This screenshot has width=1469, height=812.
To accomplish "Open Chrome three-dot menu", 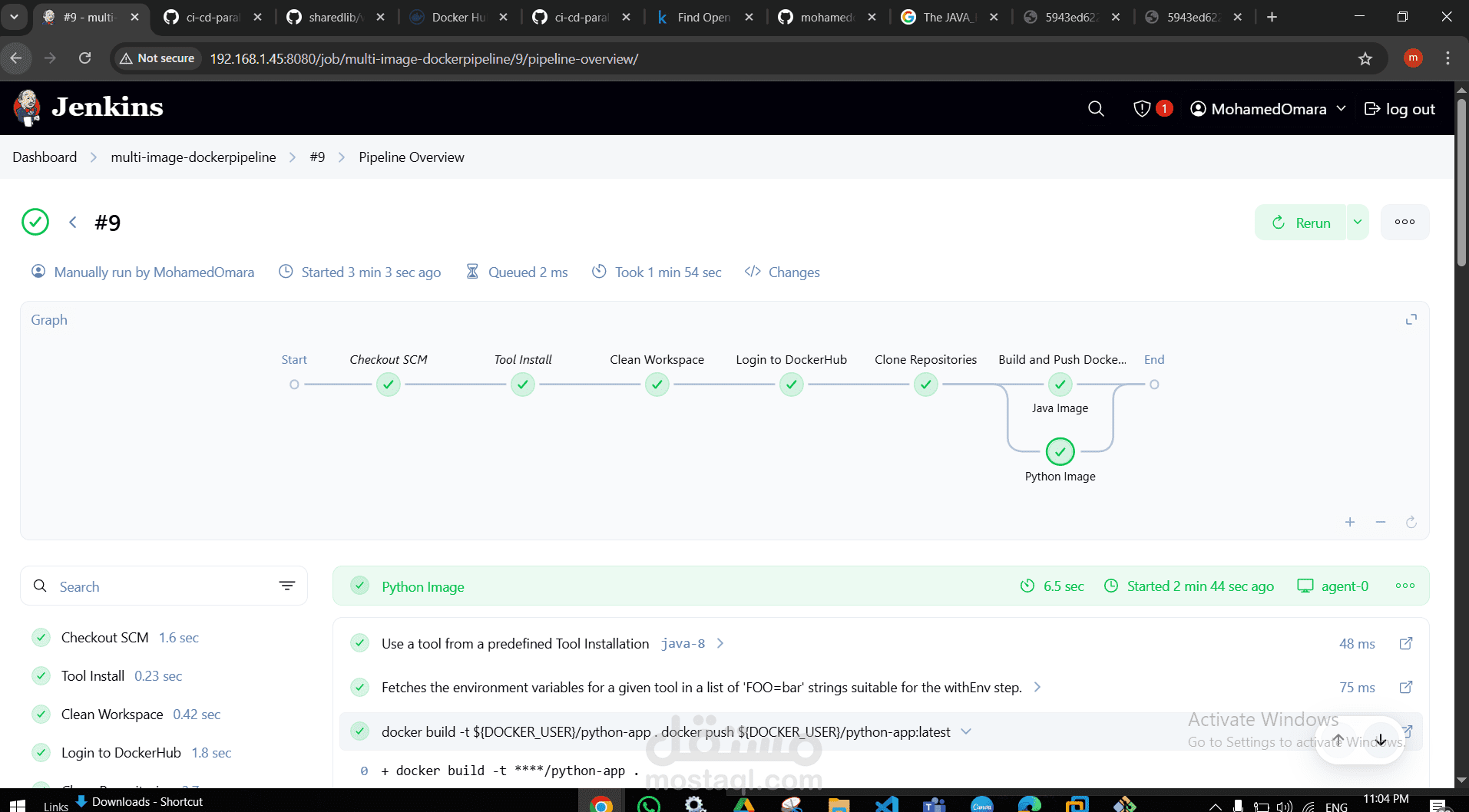I will click(1447, 58).
